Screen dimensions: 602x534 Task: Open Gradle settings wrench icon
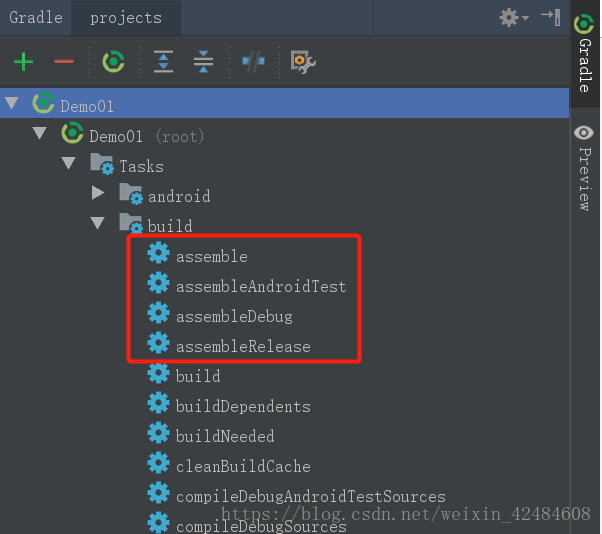coord(303,62)
